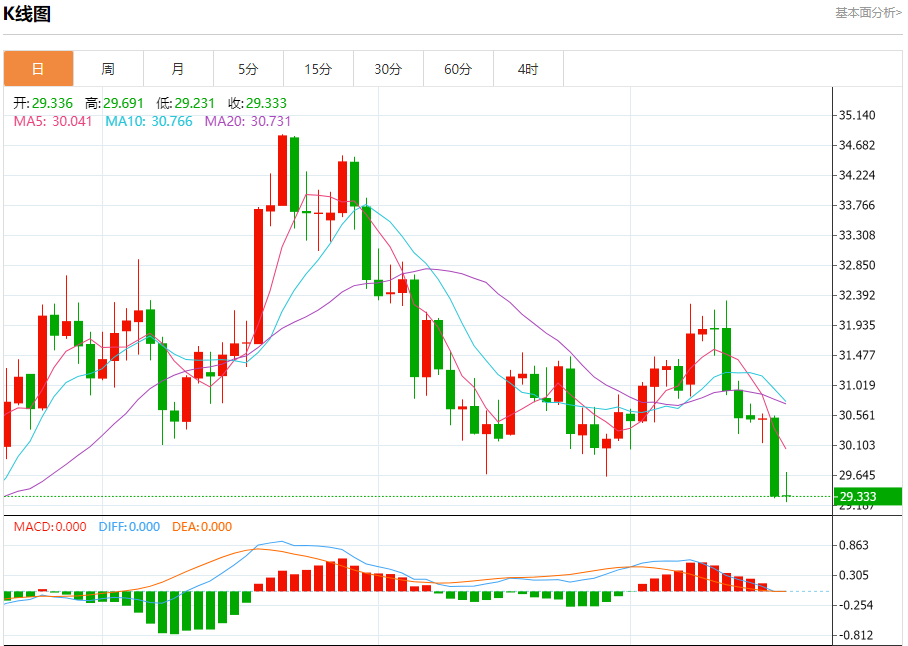
Task: Click the 34.682 price axis label
Action: click(857, 145)
